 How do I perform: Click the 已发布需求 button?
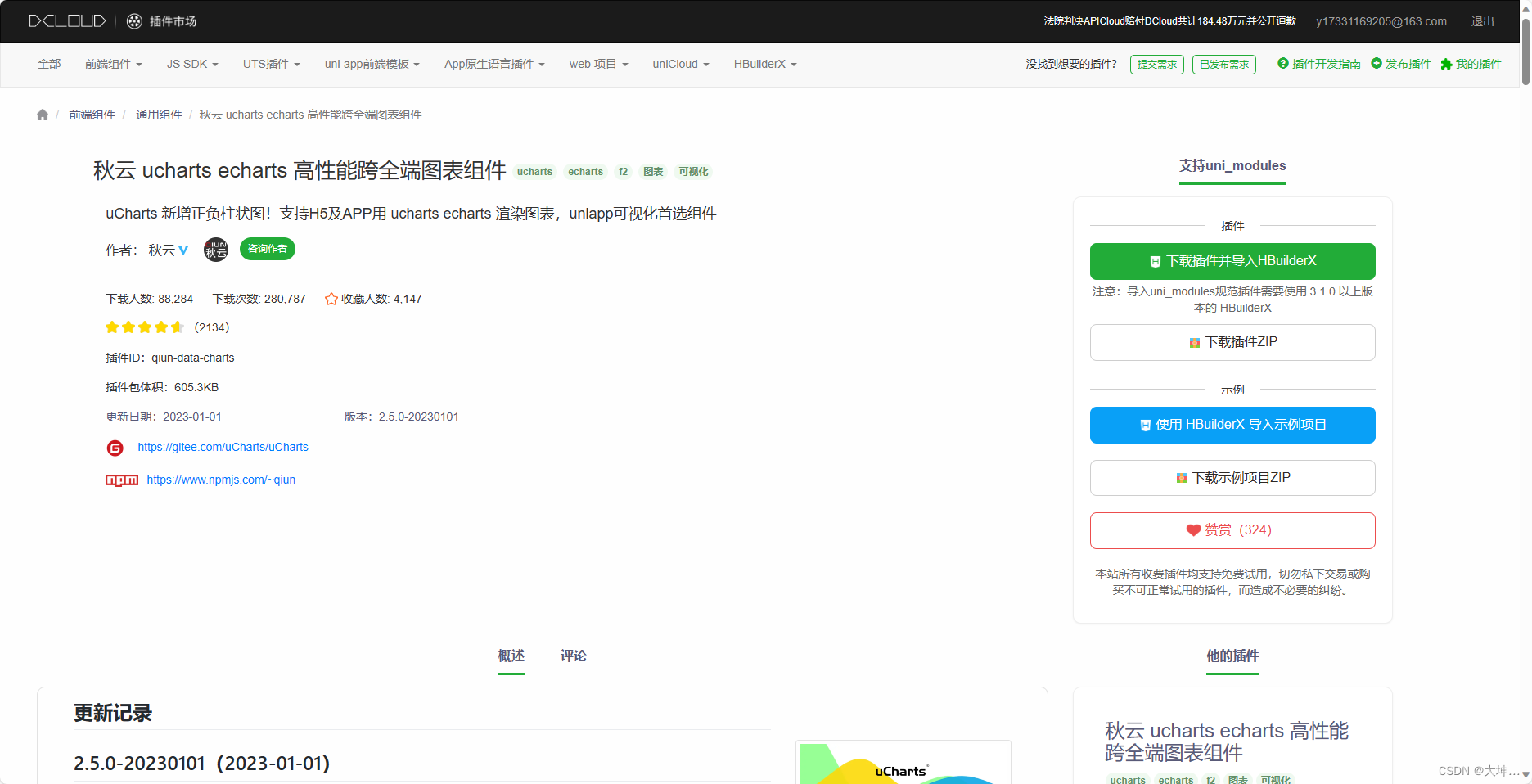1224,65
